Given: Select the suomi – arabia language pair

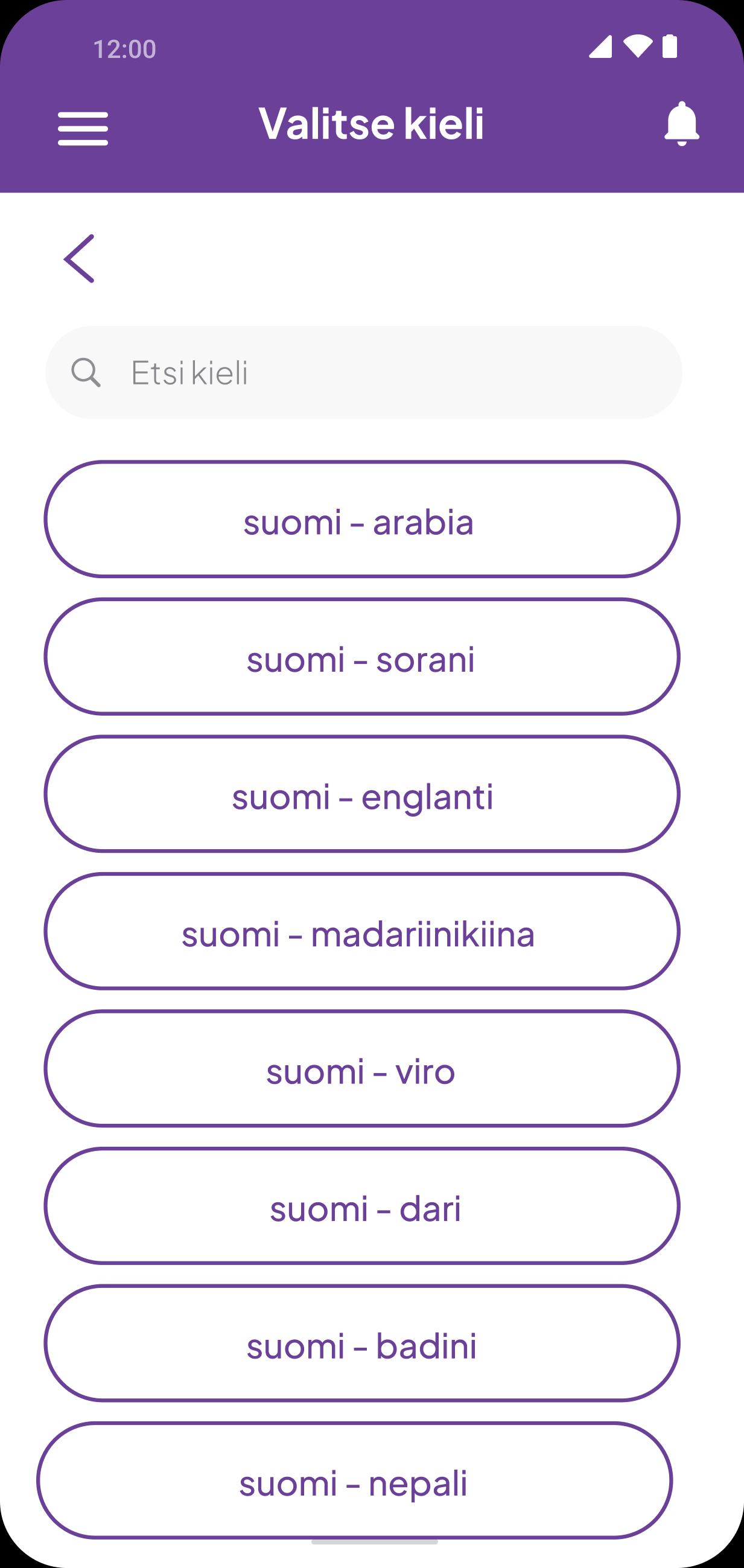Looking at the screenshot, I should point(362,519).
